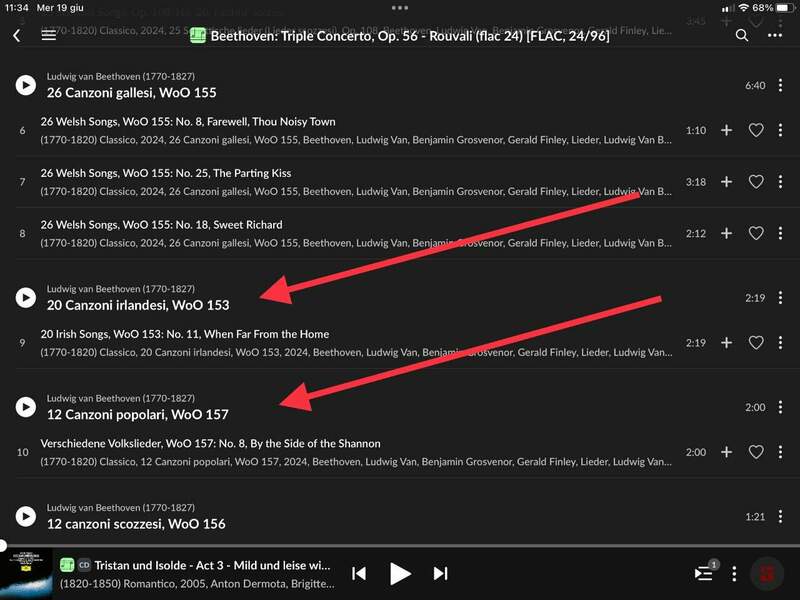Favorite the Sweet Richard track

pos(756,233)
